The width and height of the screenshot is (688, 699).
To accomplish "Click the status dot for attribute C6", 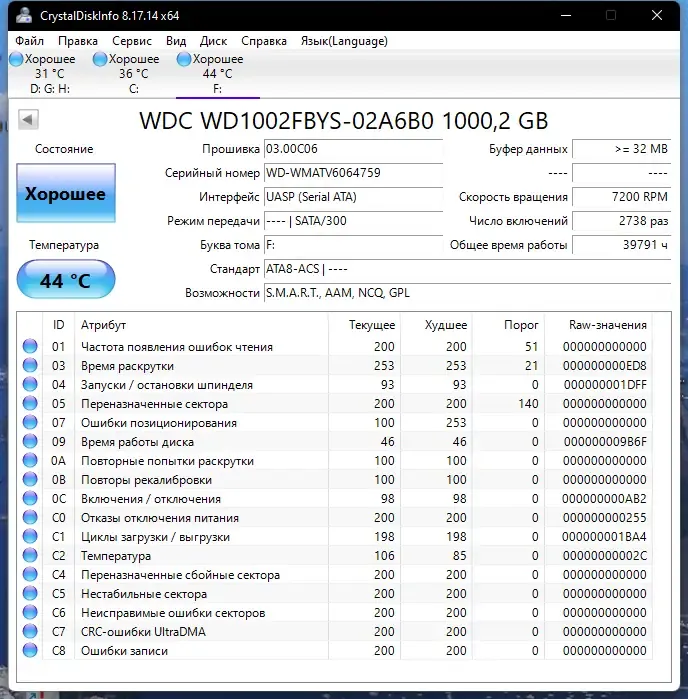I will [30, 613].
